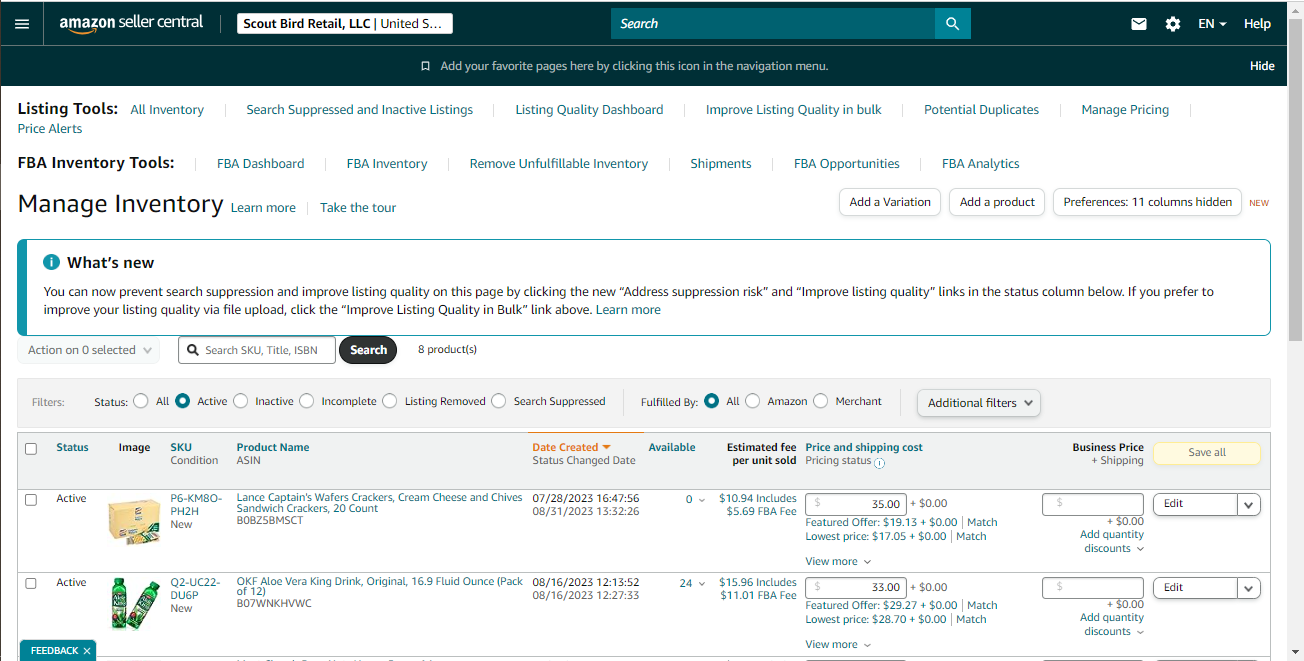Open Manage Pricing tool

(1125, 110)
